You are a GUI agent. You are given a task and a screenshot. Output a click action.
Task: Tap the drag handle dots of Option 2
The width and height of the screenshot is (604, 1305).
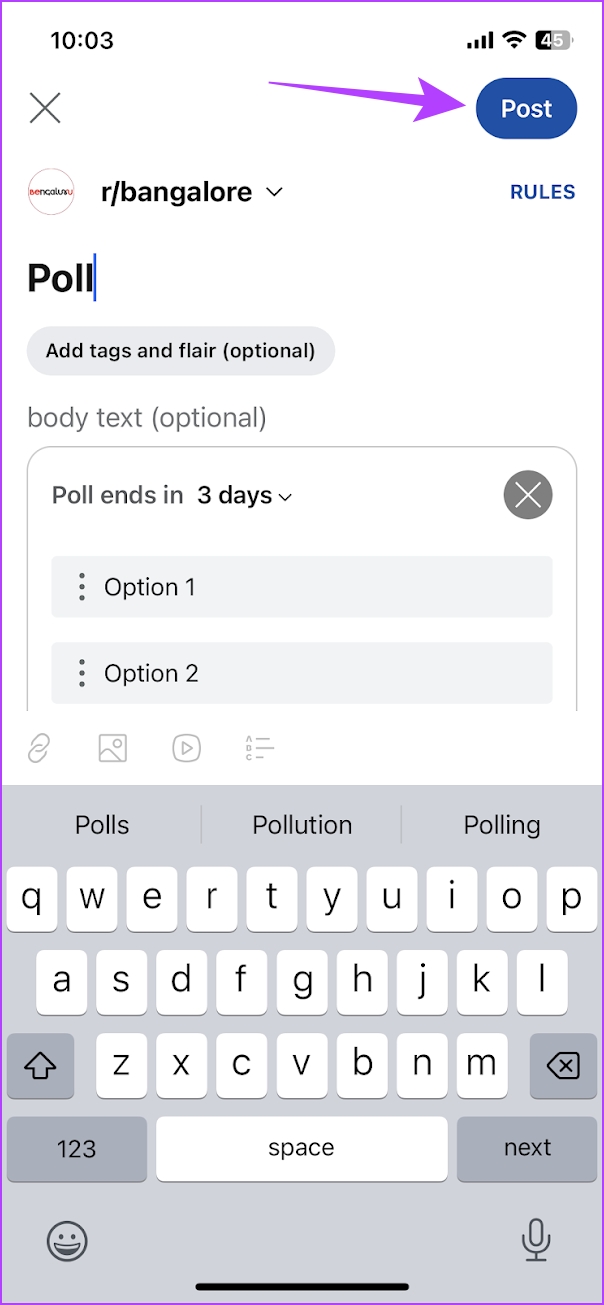point(82,673)
